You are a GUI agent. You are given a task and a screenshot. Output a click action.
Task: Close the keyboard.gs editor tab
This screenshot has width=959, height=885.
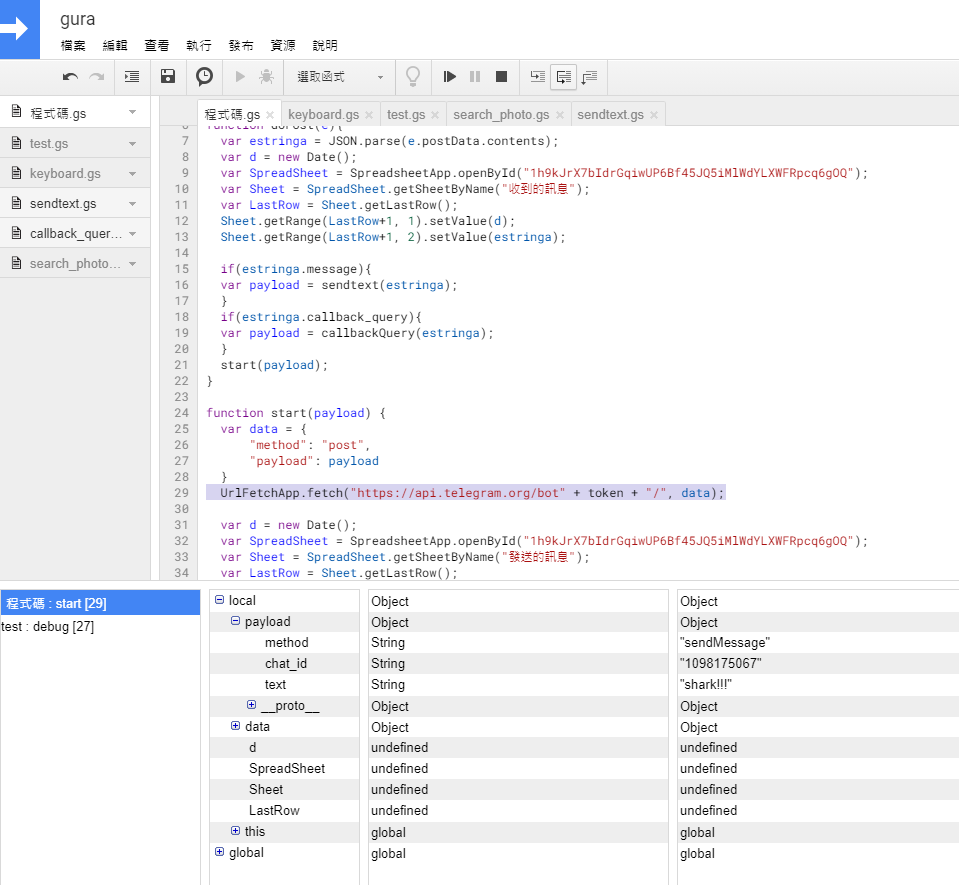point(369,115)
